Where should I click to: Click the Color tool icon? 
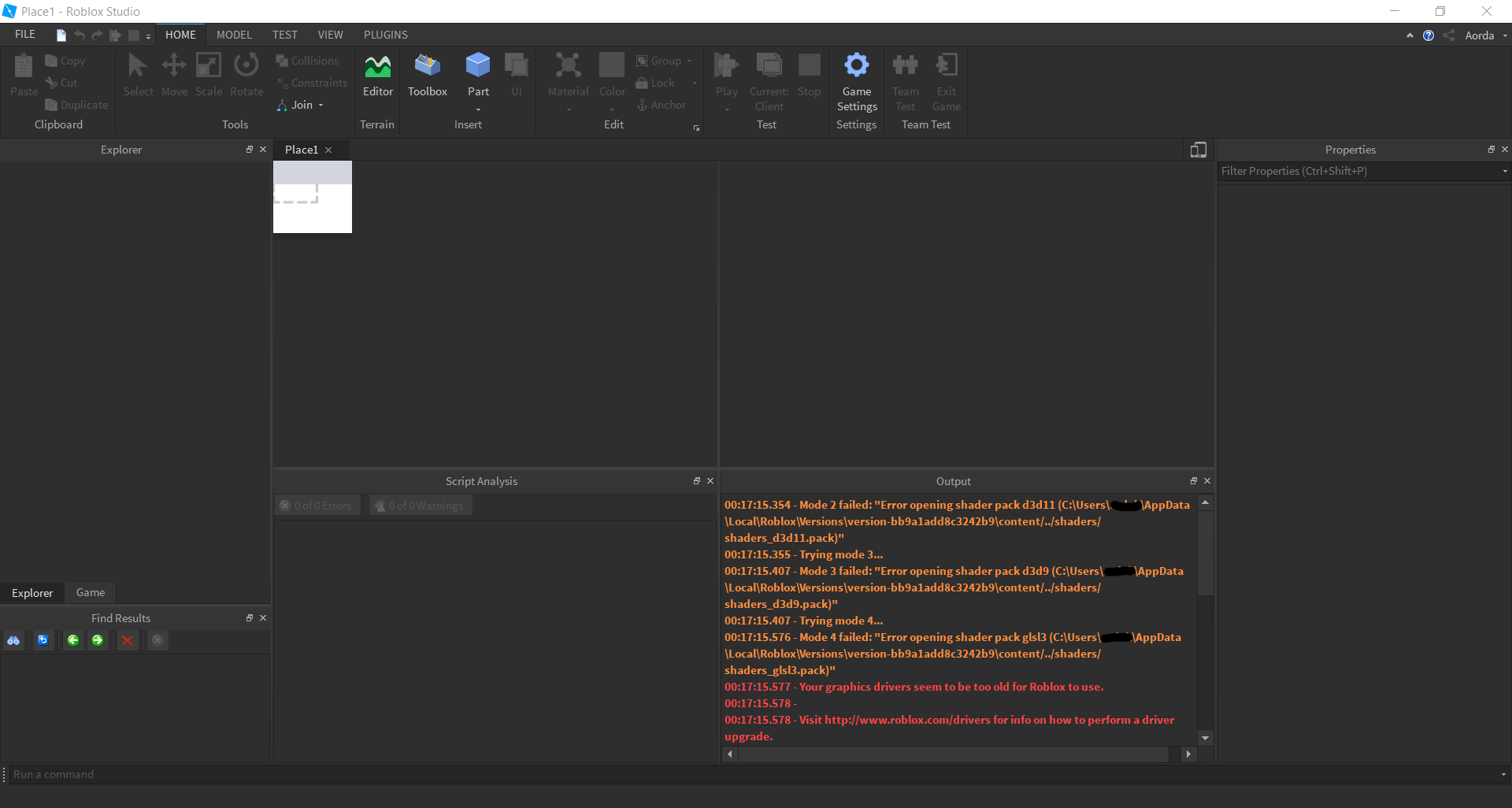point(612,65)
